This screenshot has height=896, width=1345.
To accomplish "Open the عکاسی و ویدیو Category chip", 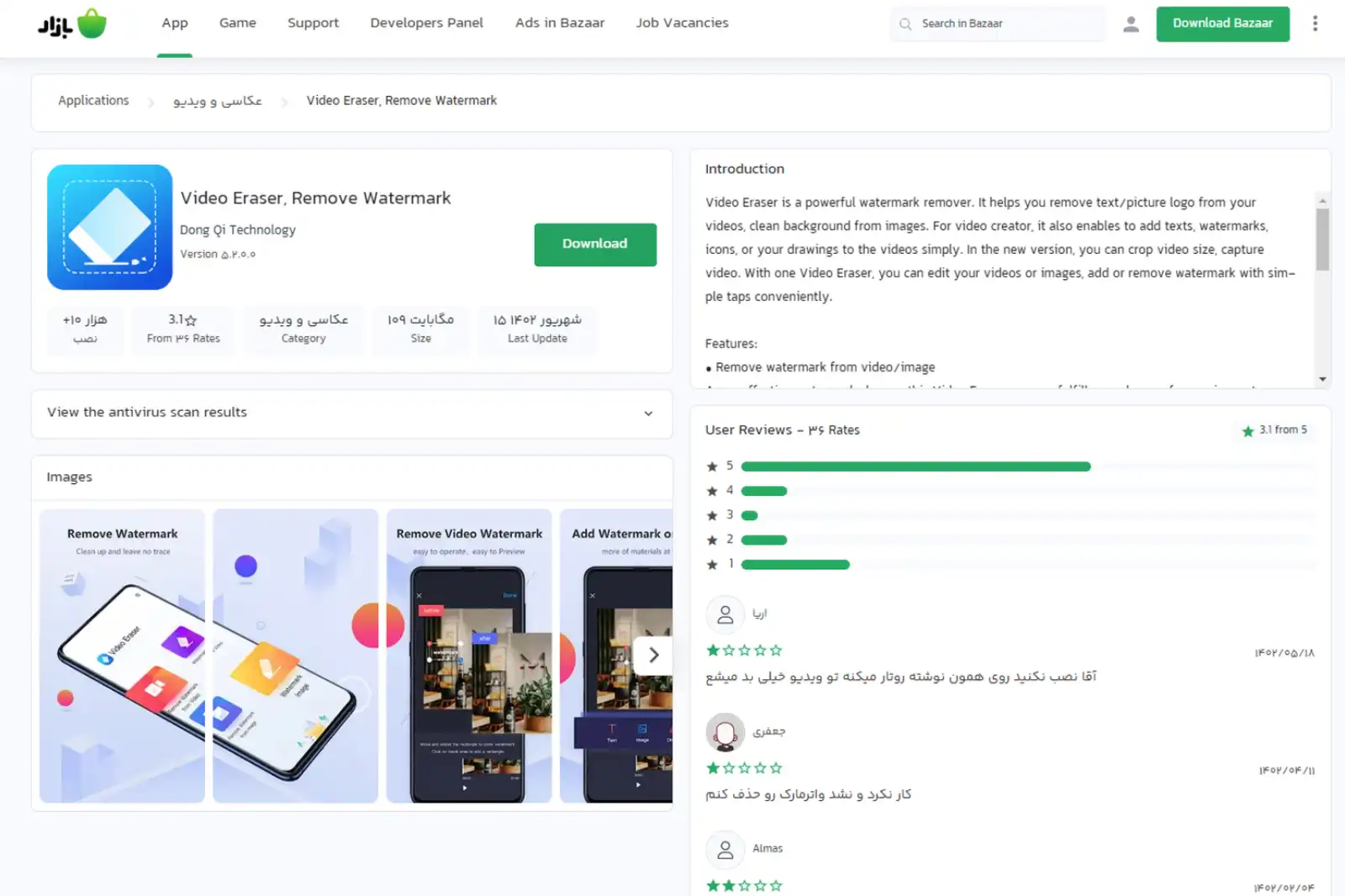I will coord(303,329).
